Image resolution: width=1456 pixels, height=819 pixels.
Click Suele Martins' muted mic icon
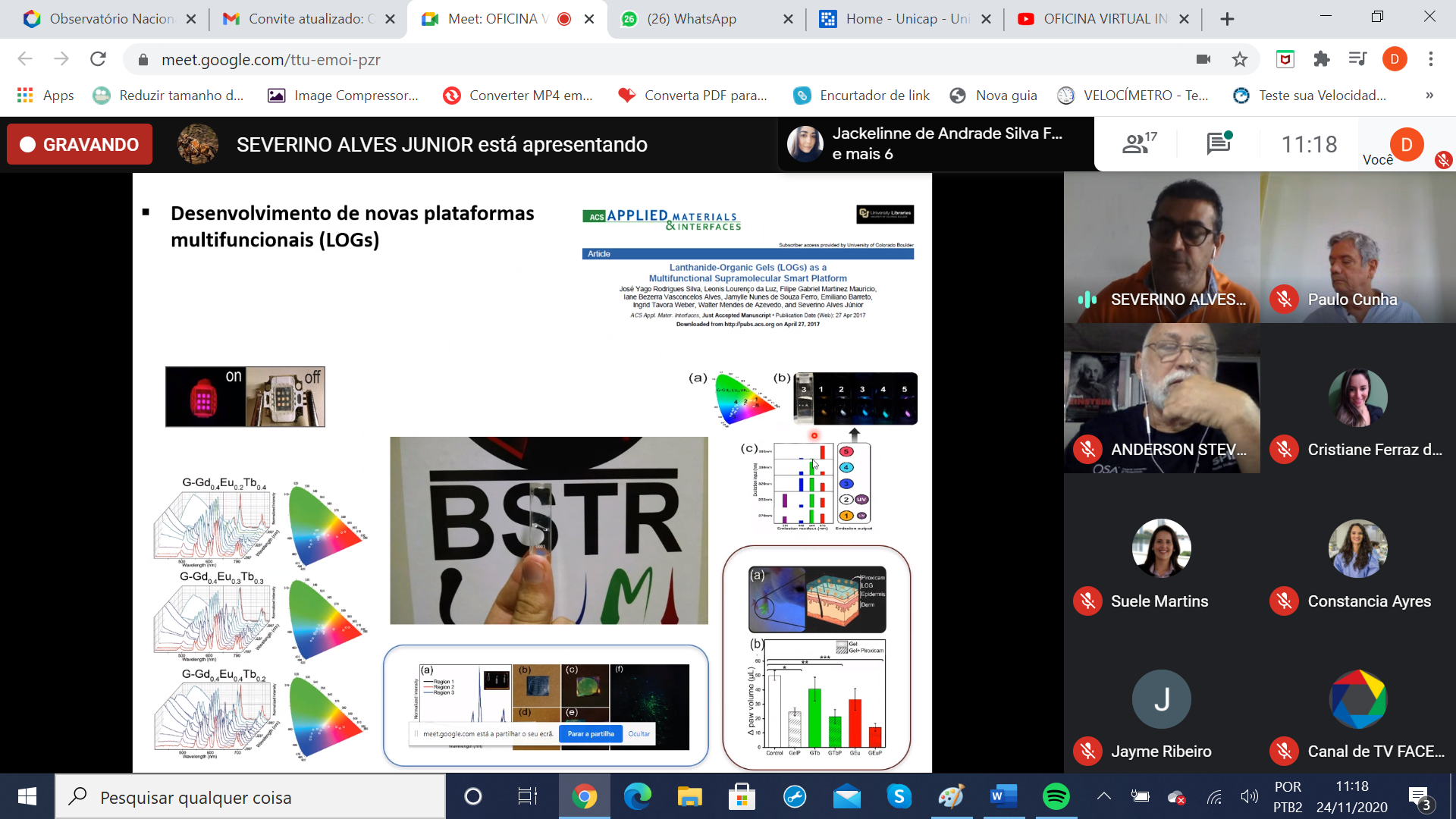point(1087,601)
